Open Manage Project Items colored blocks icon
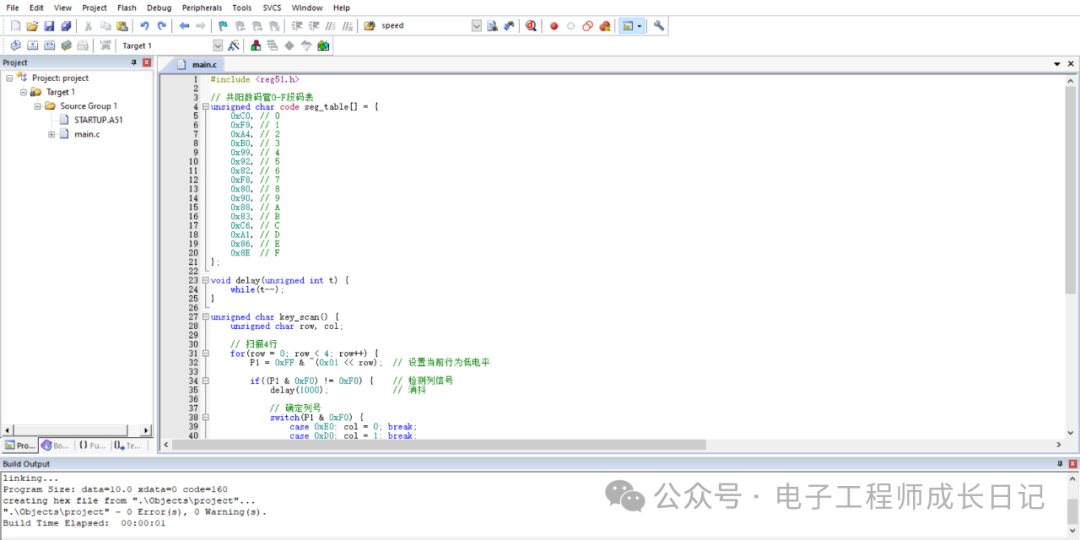The width and height of the screenshot is (1080, 540). pos(256,45)
